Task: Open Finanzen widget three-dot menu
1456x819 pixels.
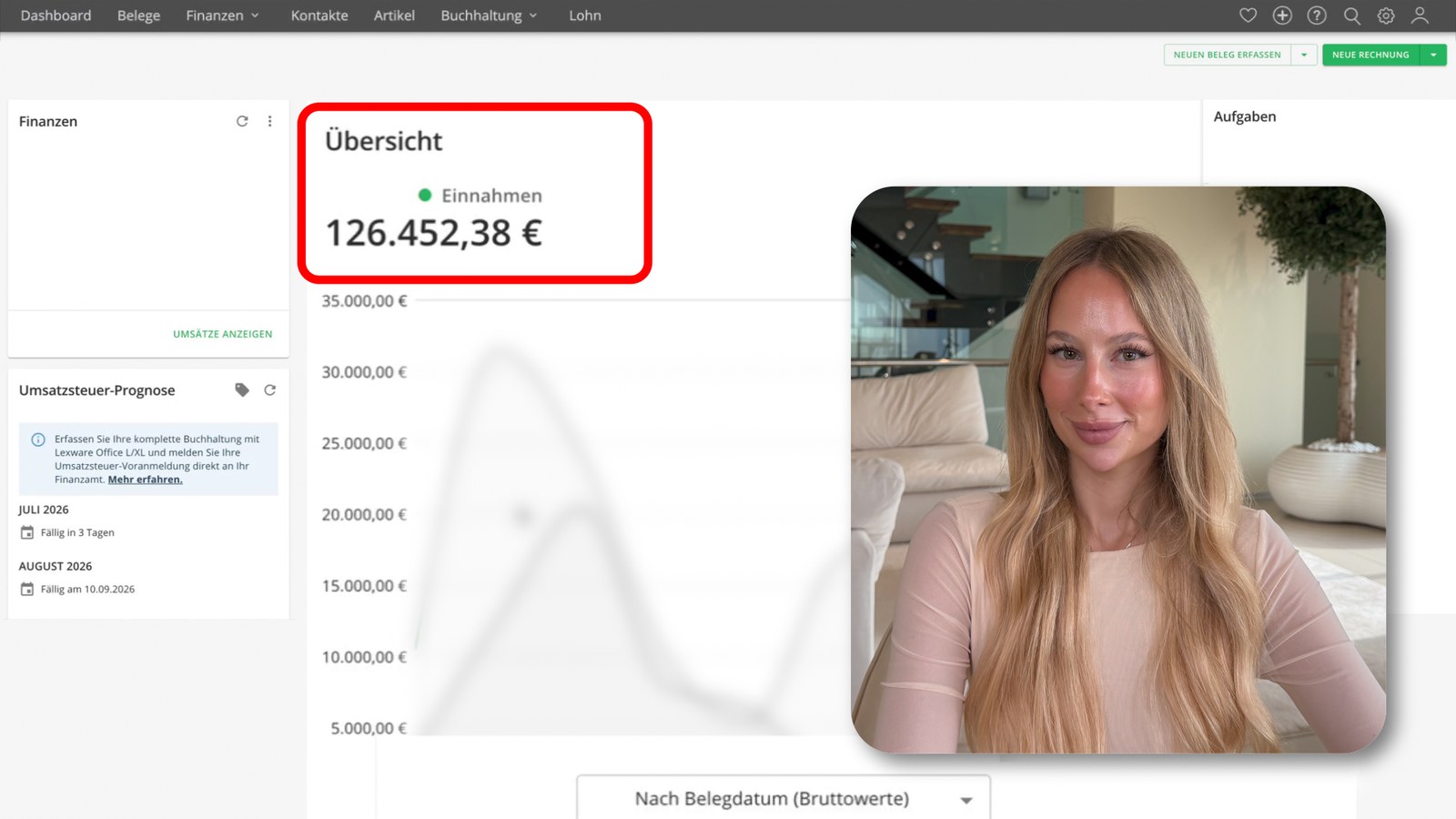Action: [270, 121]
